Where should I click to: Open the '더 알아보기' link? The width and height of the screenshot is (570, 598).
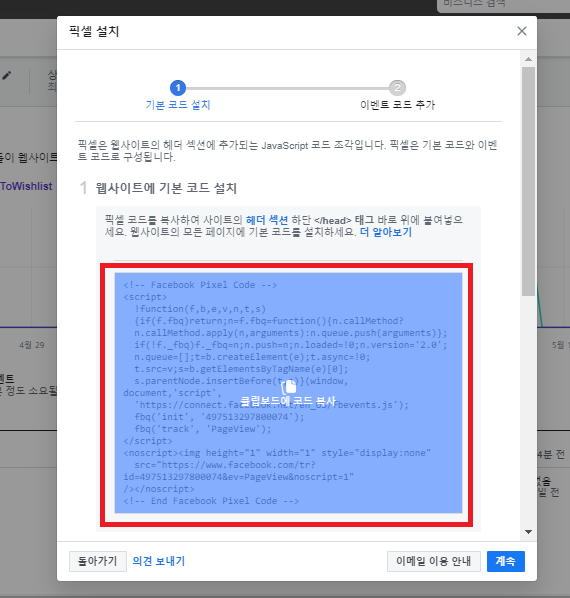point(386,232)
